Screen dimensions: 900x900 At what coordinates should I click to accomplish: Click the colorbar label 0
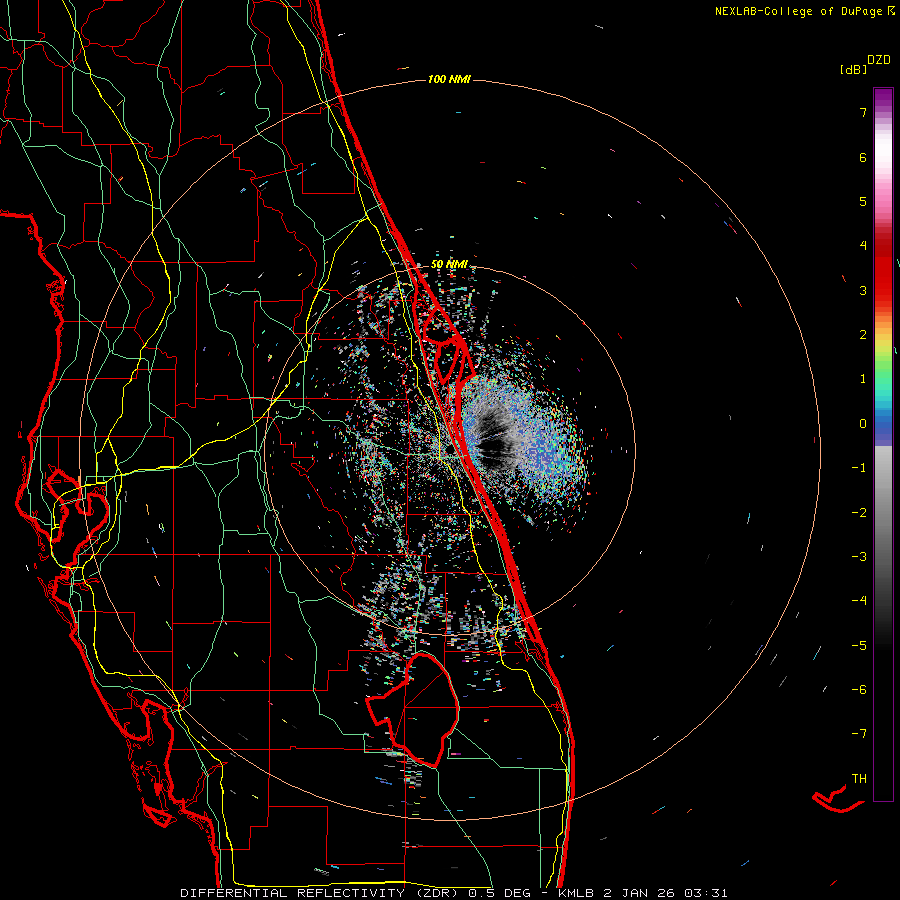pos(863,424)
